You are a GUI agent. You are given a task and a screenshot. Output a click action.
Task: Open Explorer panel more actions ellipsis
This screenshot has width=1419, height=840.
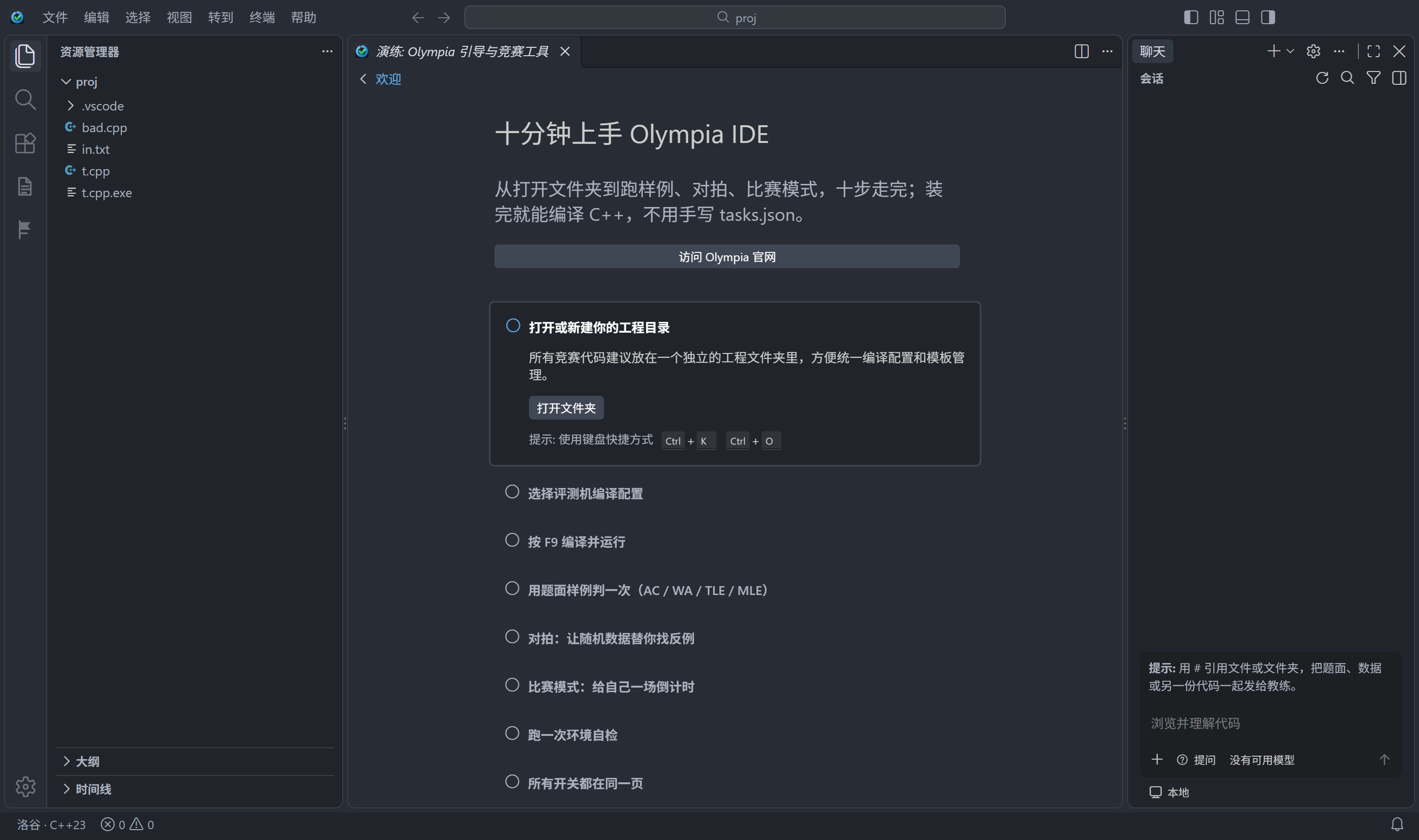[x=327, y=51]
